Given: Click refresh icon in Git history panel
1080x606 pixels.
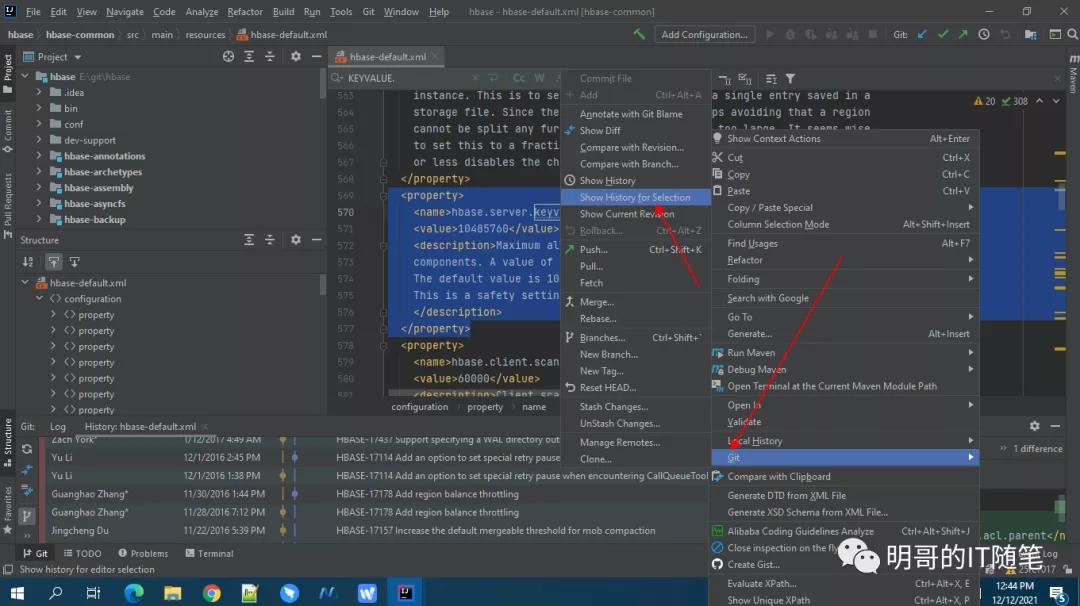Looking at the screenshot, I should click(27, 449).
